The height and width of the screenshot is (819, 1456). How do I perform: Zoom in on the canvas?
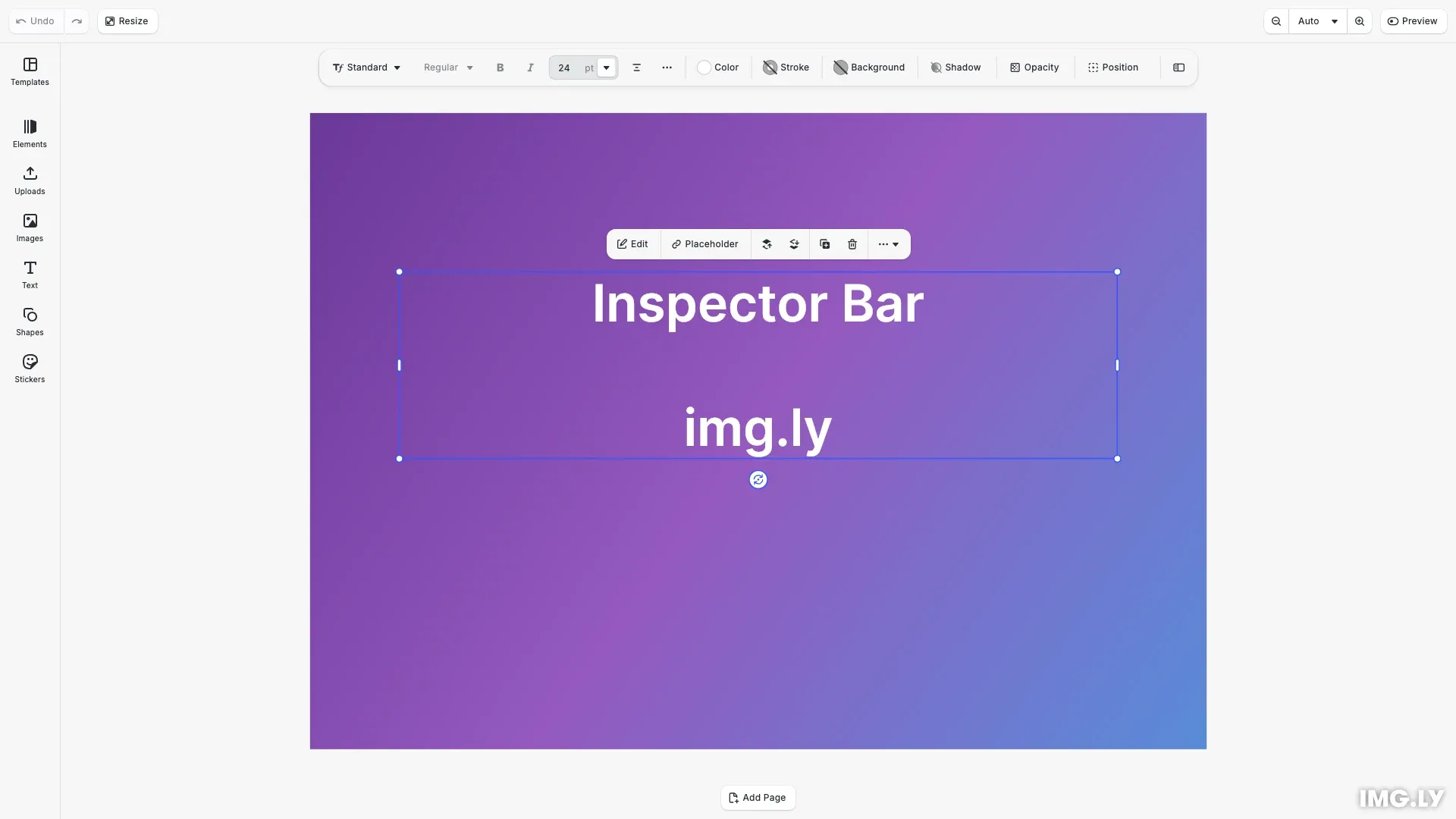pyautogui.click(x=1360, y=20)
